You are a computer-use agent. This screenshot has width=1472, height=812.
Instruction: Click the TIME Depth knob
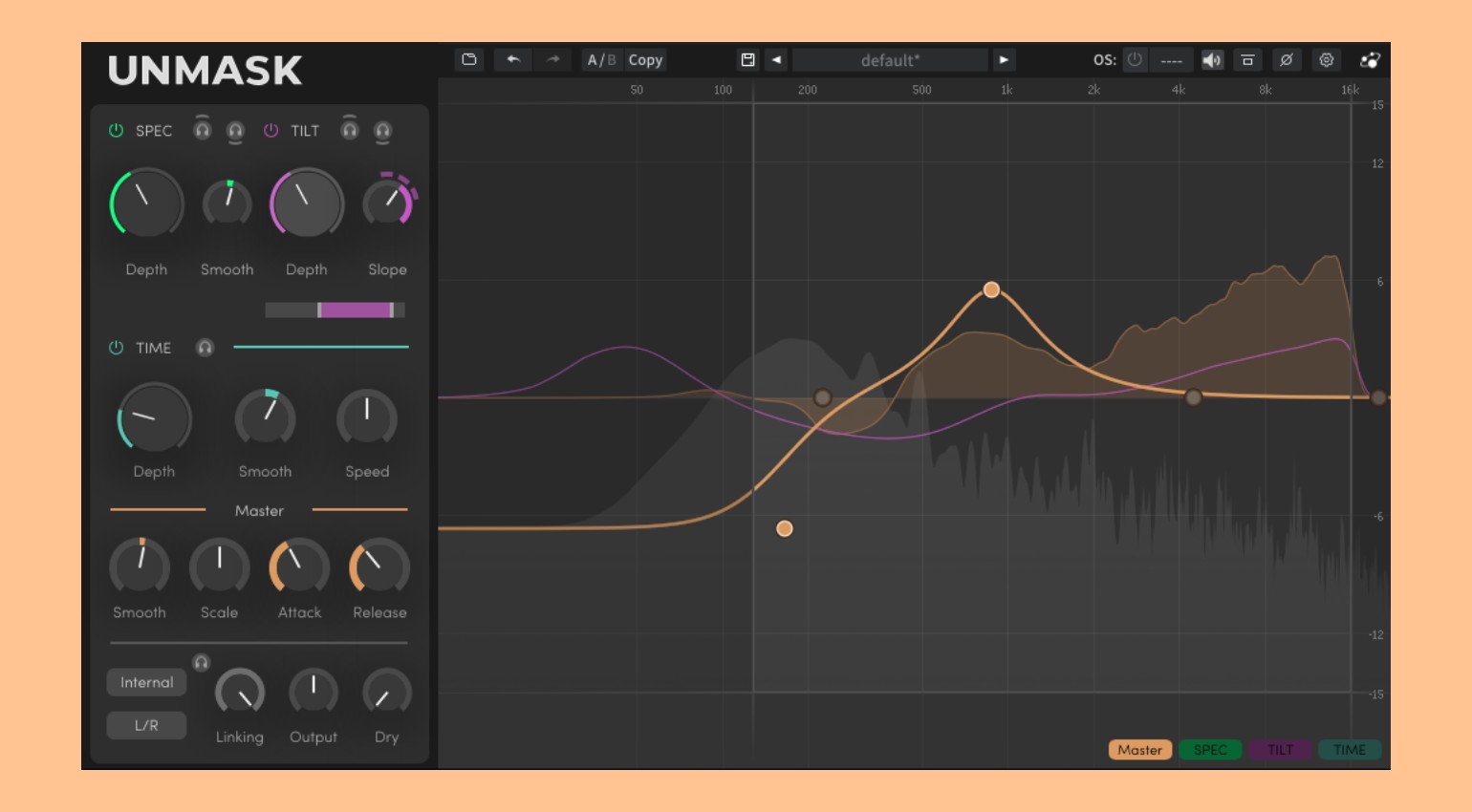[x=154, y=418]
